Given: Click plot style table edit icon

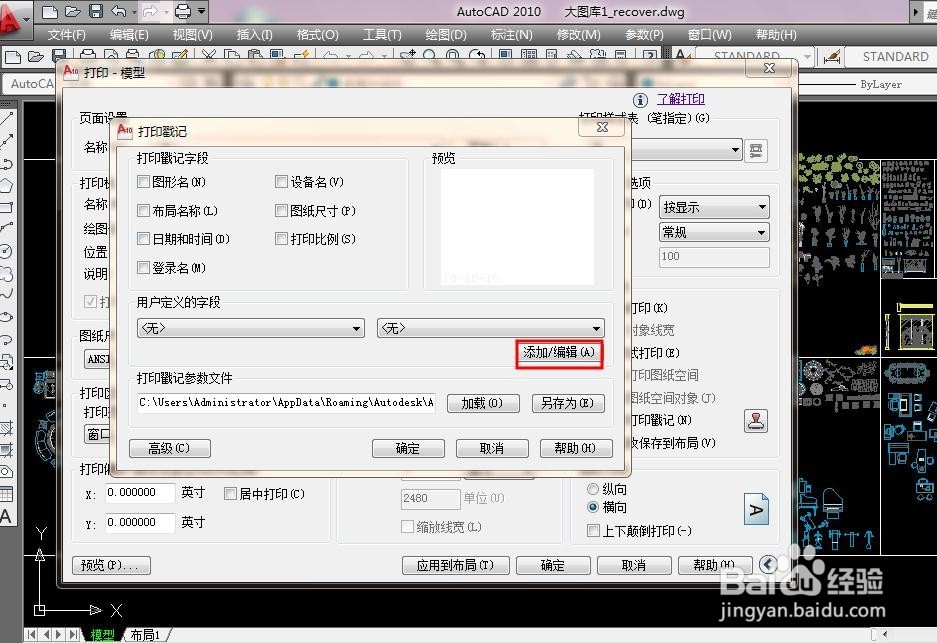Looking at the screenshot, I should [x=756, y=150].
